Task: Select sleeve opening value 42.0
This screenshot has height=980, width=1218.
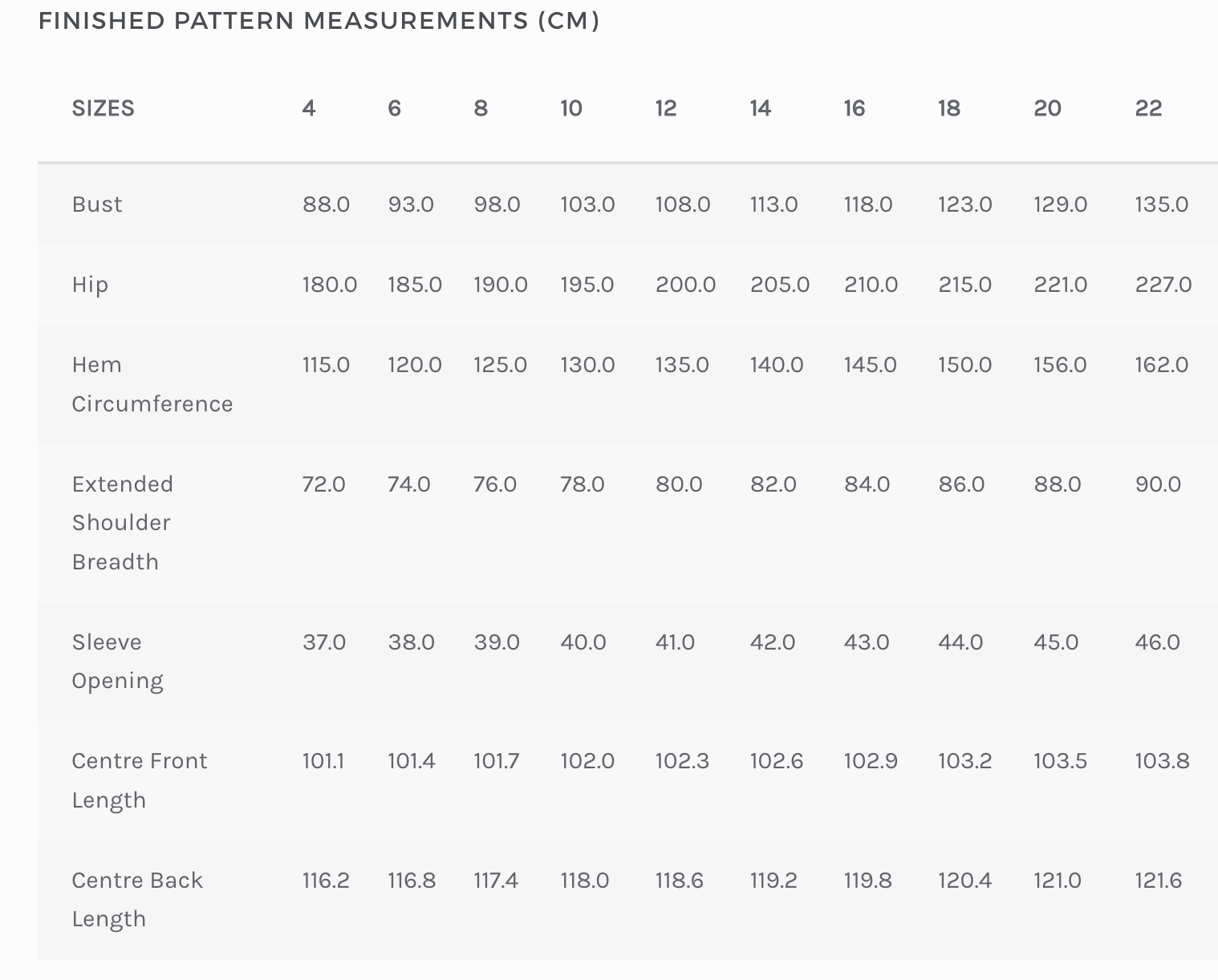Action: (x=772, y=642)
